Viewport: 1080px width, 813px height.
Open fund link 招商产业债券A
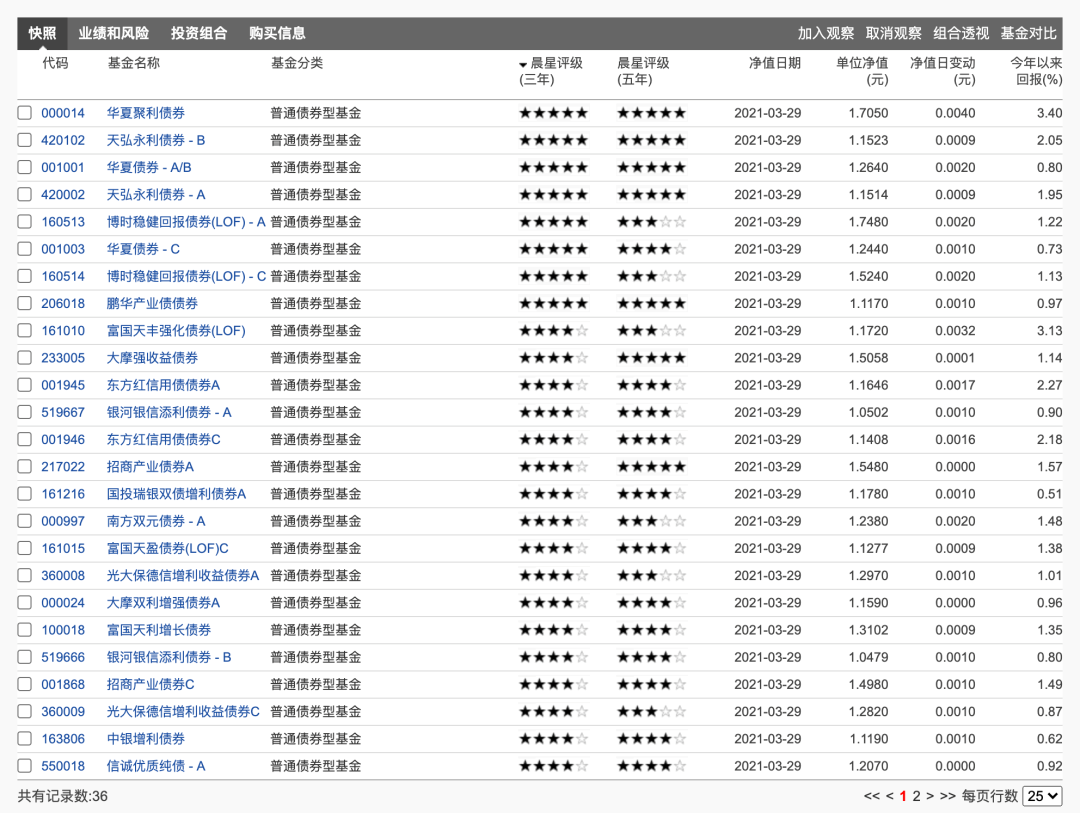[150, 466]
